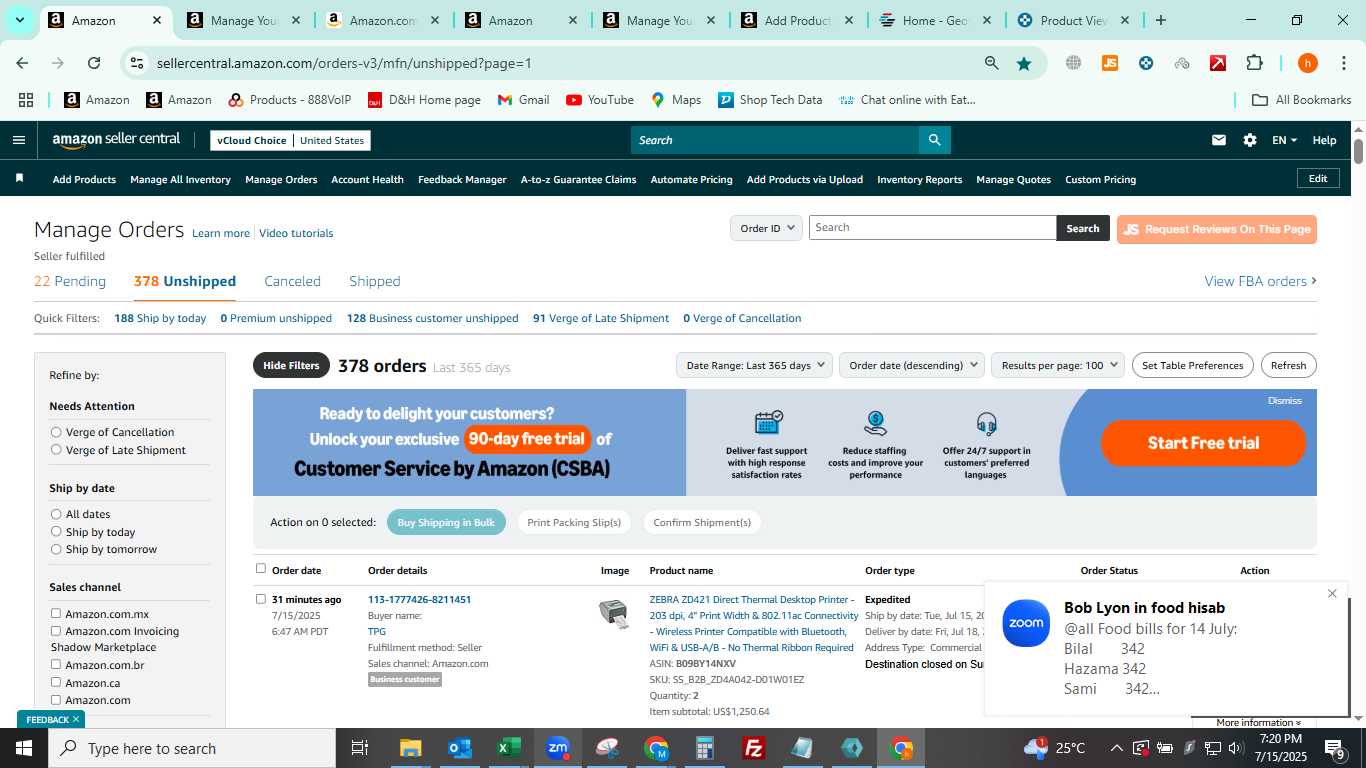Tick the select-all checkbox beside Order date
The image size is (1366, 768).
pos(261,569)
